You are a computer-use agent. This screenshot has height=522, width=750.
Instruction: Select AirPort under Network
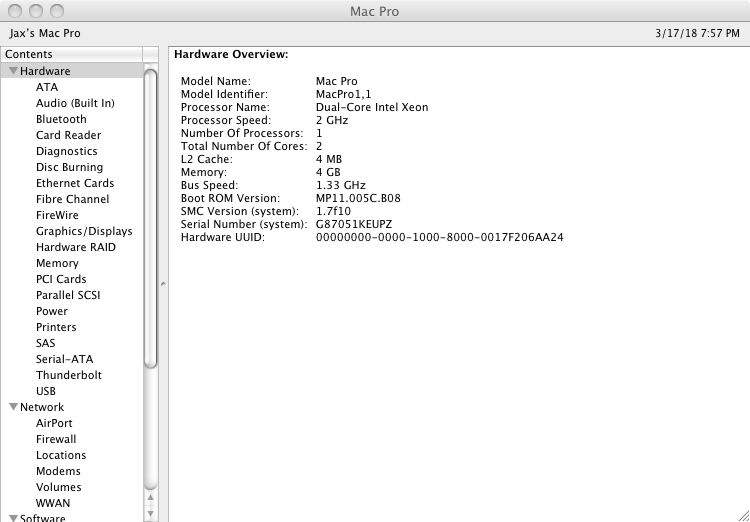click(54, 423)
